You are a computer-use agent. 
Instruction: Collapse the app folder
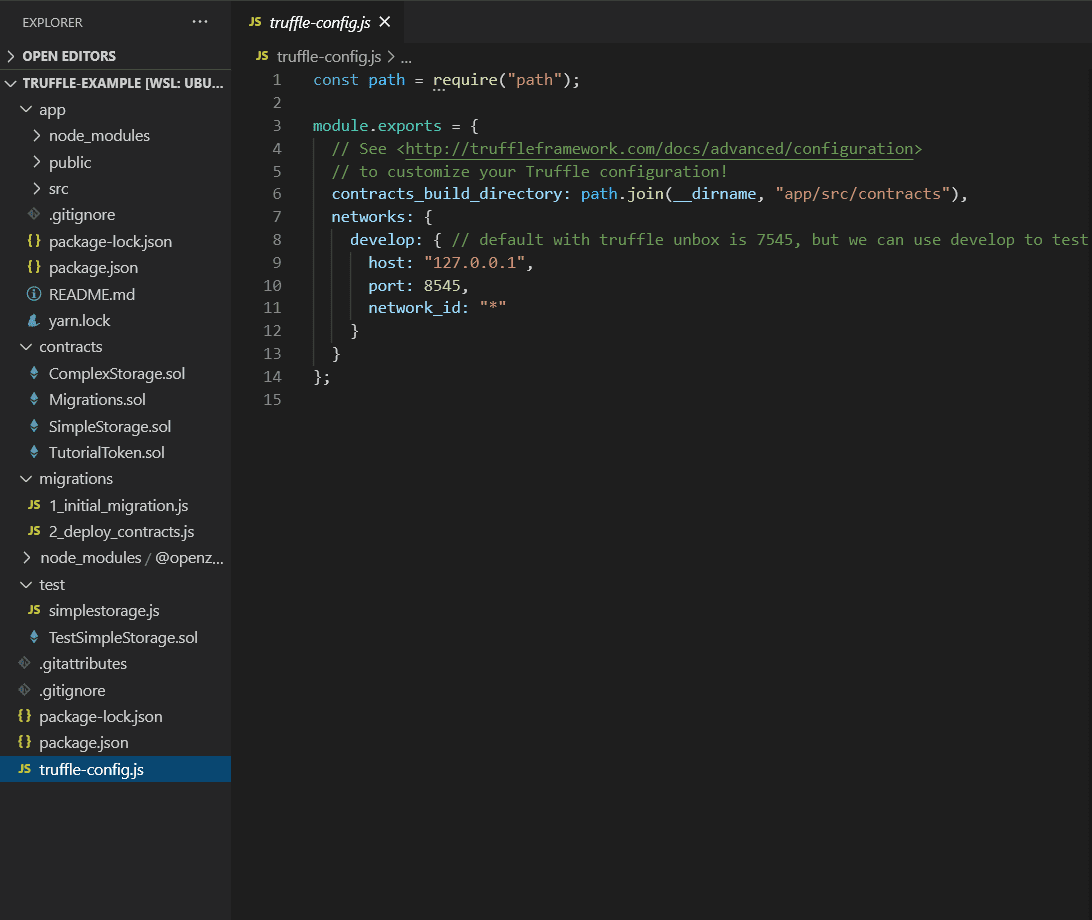pos(25,110)
